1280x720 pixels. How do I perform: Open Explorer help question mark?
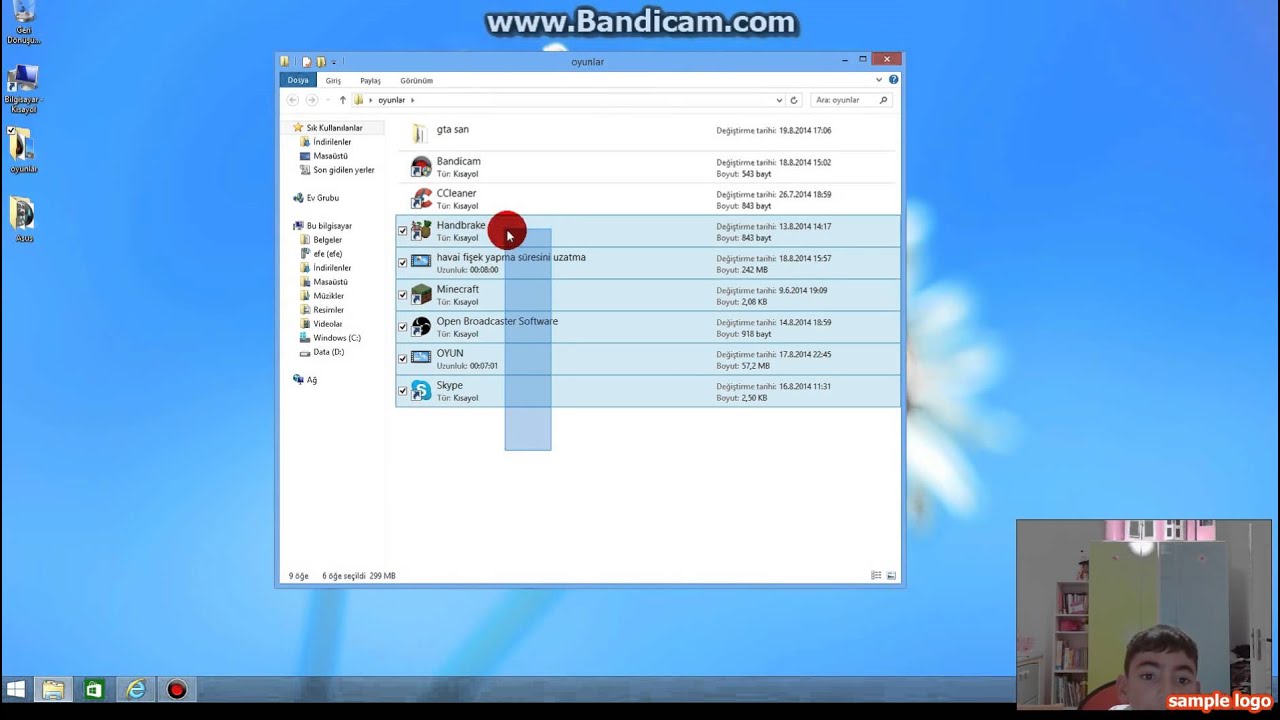(x=893, y=80)
